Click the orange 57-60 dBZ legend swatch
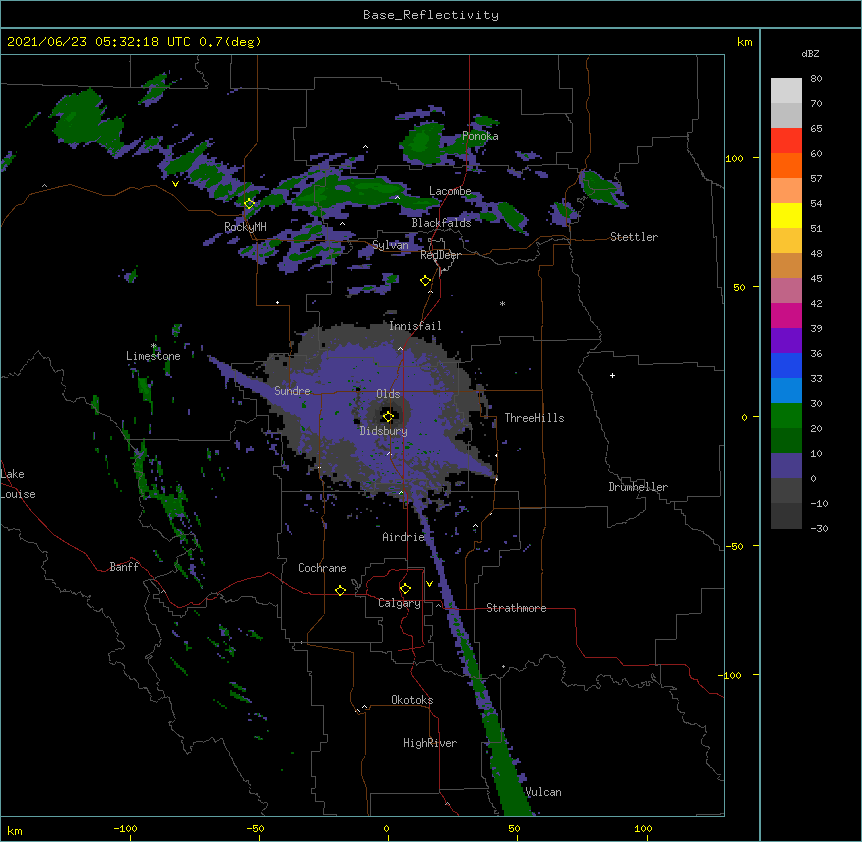 [x=786, y=166]
